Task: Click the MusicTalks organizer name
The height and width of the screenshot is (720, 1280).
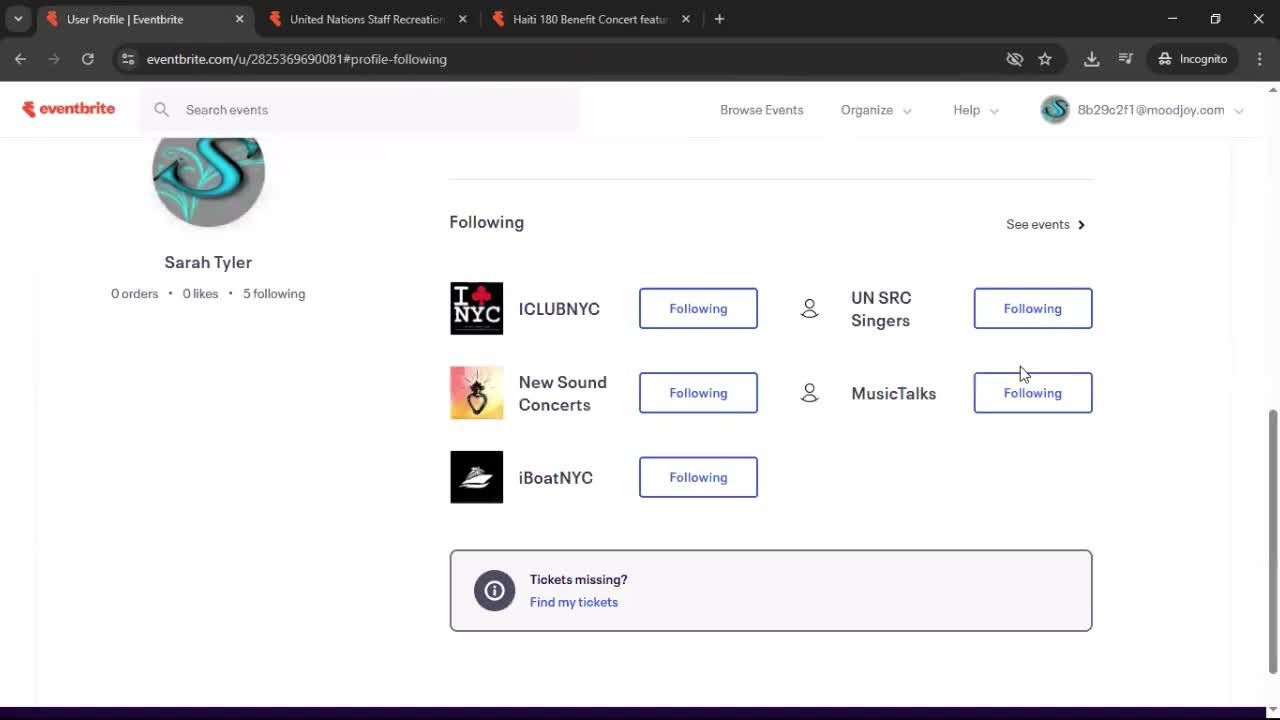Action: click(894, 393)
